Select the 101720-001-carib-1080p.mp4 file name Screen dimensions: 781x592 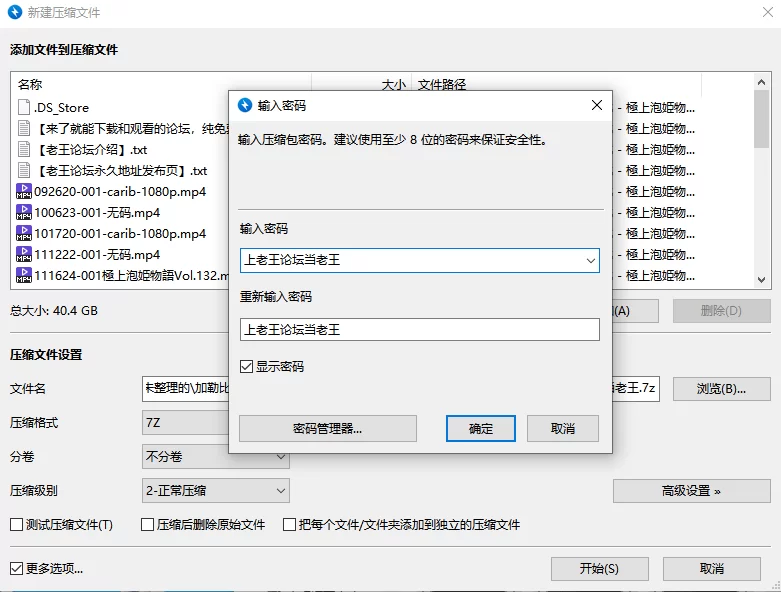pyautogui.click(x=120, y=234)
